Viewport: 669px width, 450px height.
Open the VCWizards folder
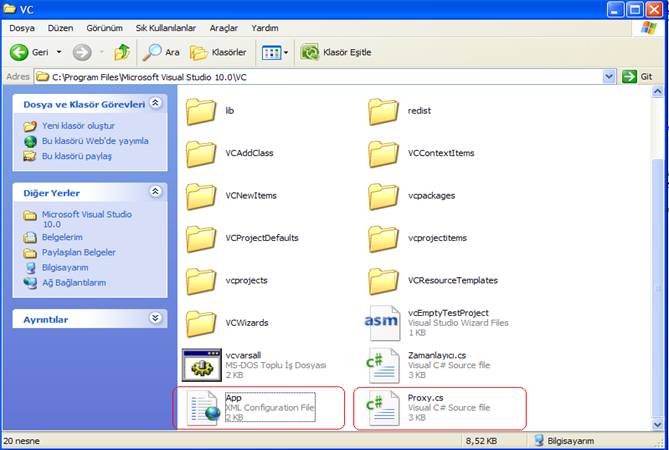pyautogui.click(x=202, y=322)
